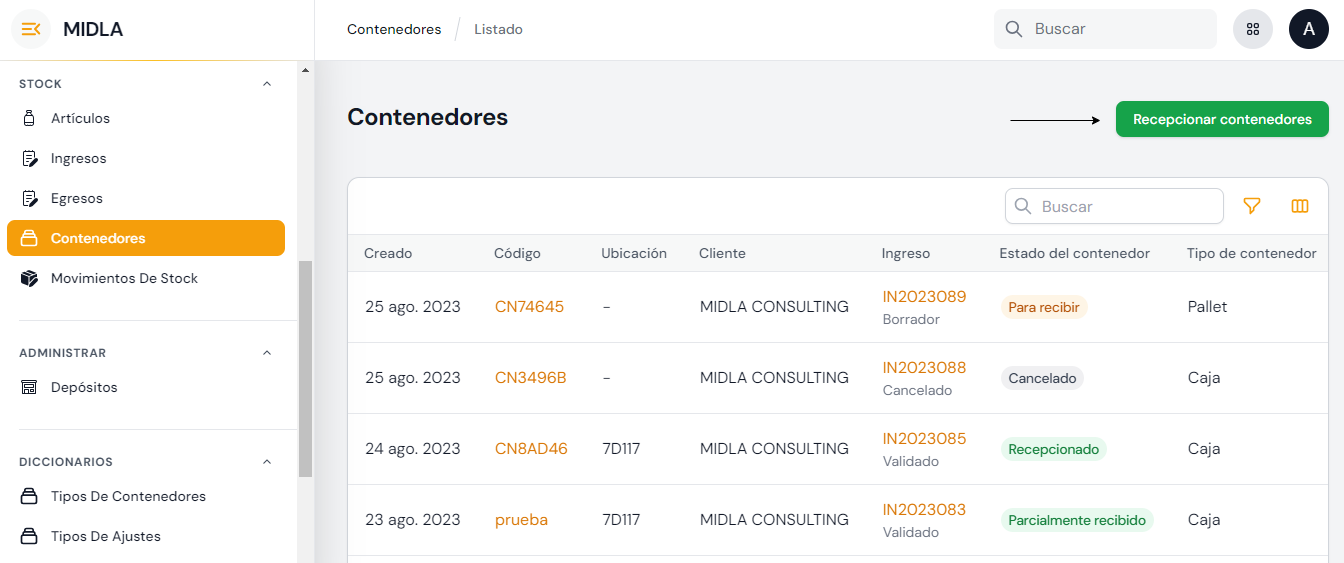Image resolution: width=1344 pixels, height=563 pixels.
Task: Click the Depósitos warehouse icon
Action: 30,387
